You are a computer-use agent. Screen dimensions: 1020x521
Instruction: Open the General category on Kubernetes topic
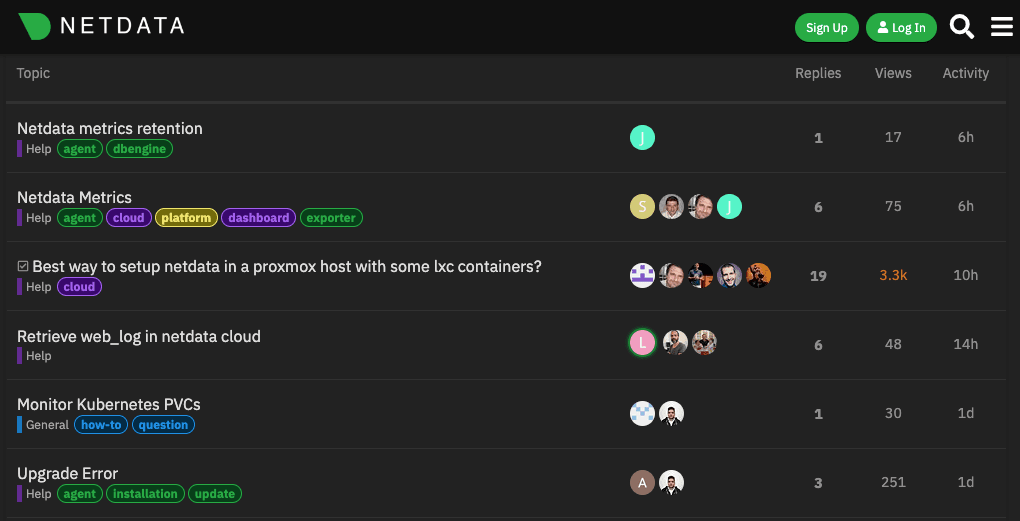pyautogui.click(x=47, y=425)
